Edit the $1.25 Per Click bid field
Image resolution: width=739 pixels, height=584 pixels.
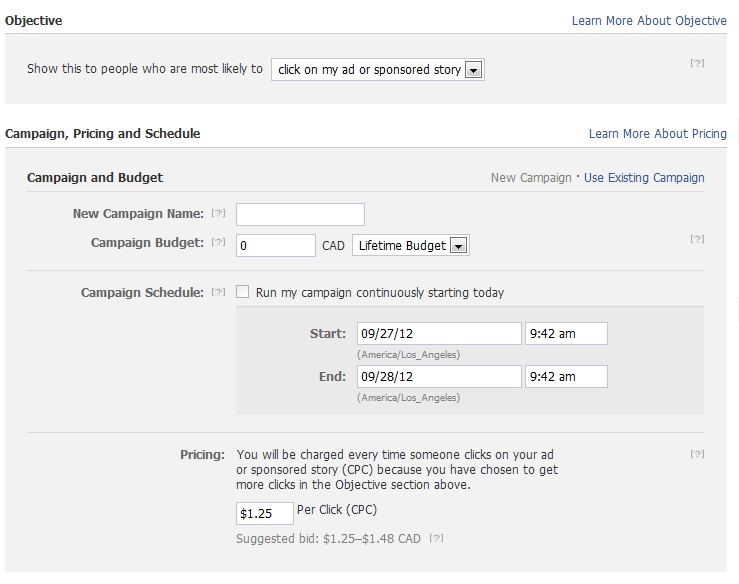coord(265,513)
